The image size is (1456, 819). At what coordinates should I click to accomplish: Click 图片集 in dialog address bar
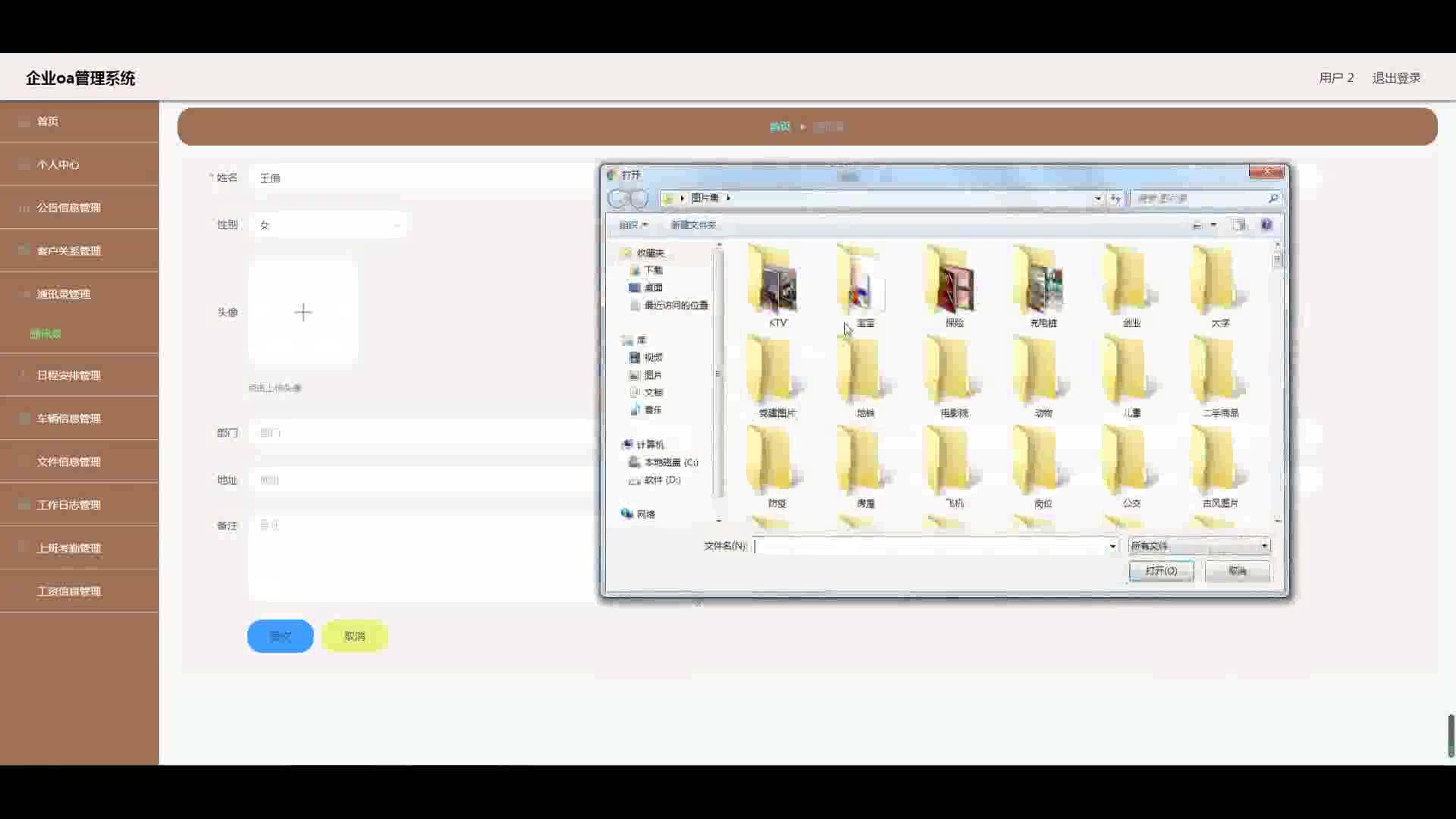[x=704, y=198]
